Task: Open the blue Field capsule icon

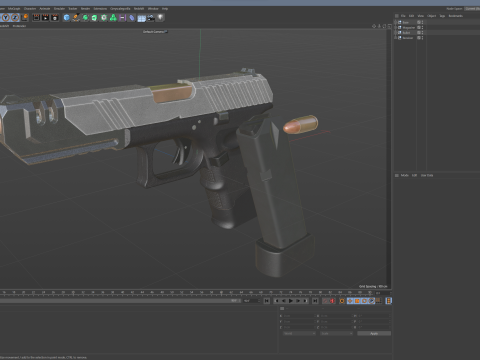Action: [132, 17]
